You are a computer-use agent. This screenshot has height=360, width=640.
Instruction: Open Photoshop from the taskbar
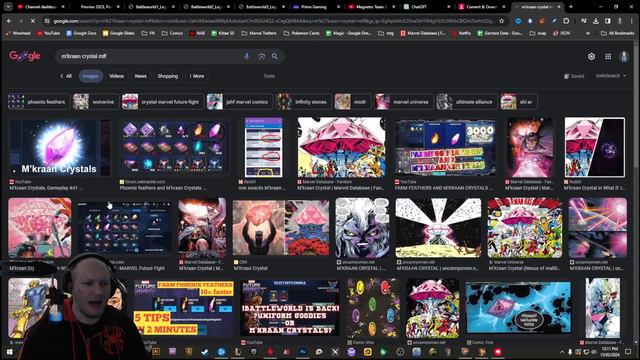coord(303,352)
